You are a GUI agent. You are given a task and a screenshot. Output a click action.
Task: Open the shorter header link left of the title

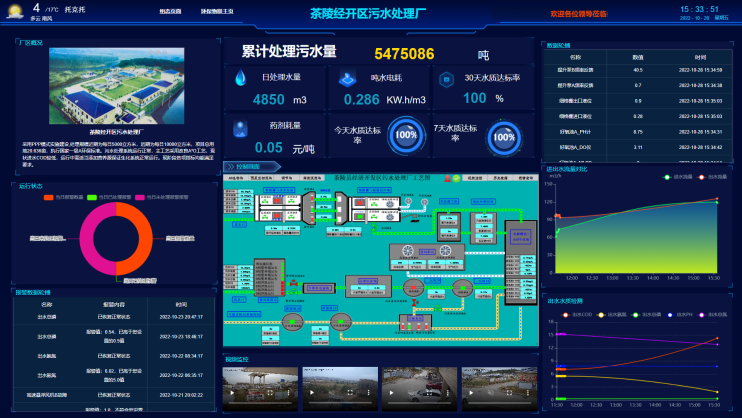click(x=170, y=11)
